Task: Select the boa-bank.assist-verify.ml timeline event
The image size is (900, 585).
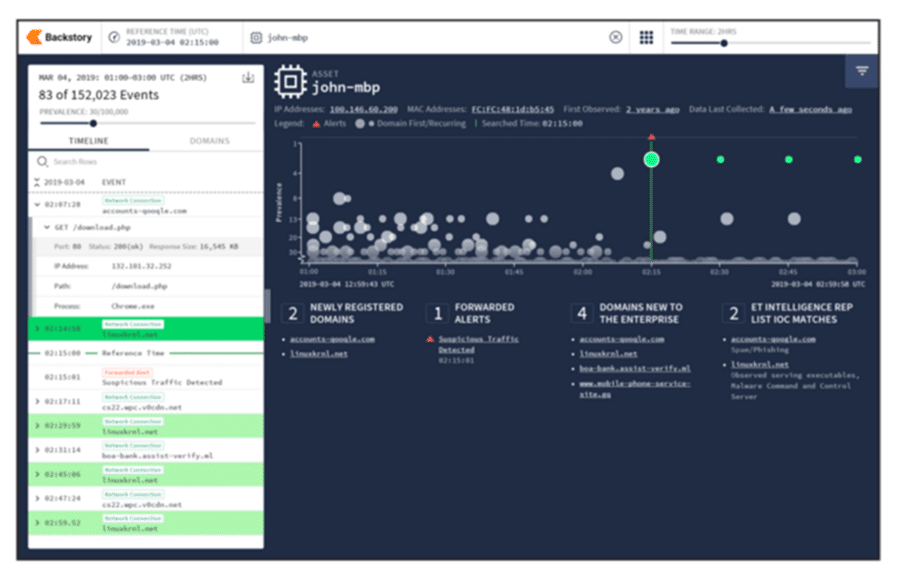Action: point(146,450)
